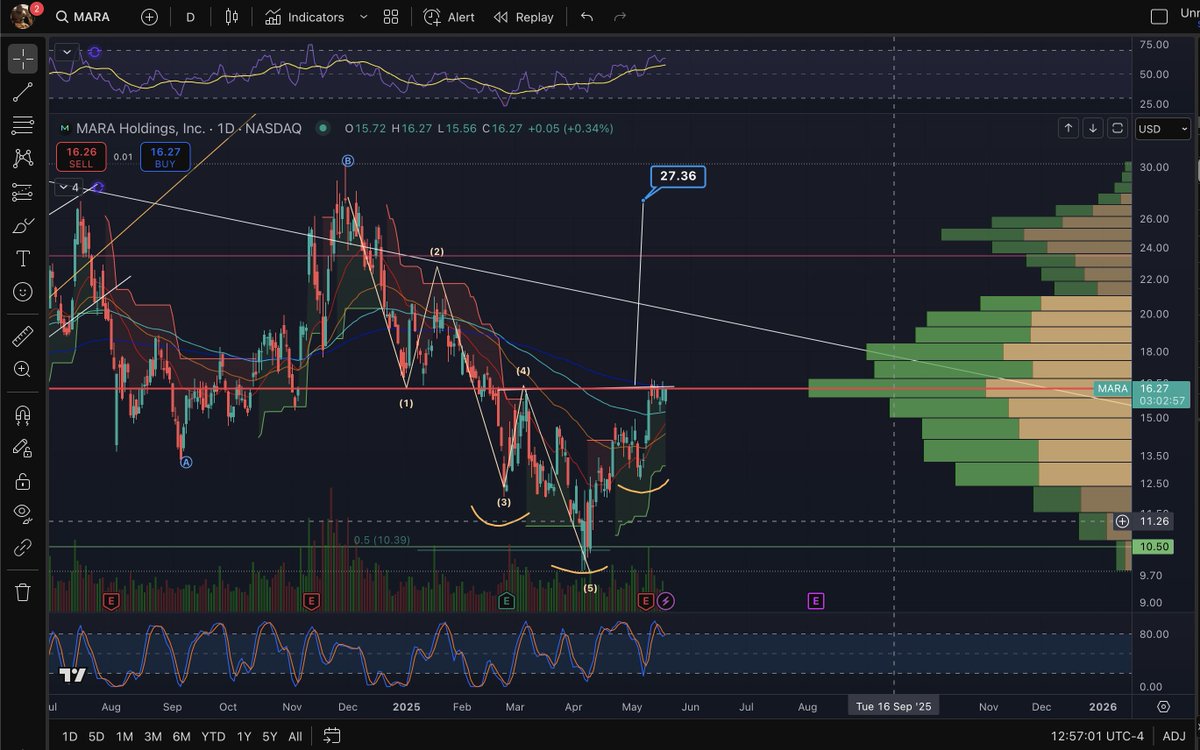Click the 16.26 SELL button
The height and width of the screenshot is (750, 1200).
(81, 156)
